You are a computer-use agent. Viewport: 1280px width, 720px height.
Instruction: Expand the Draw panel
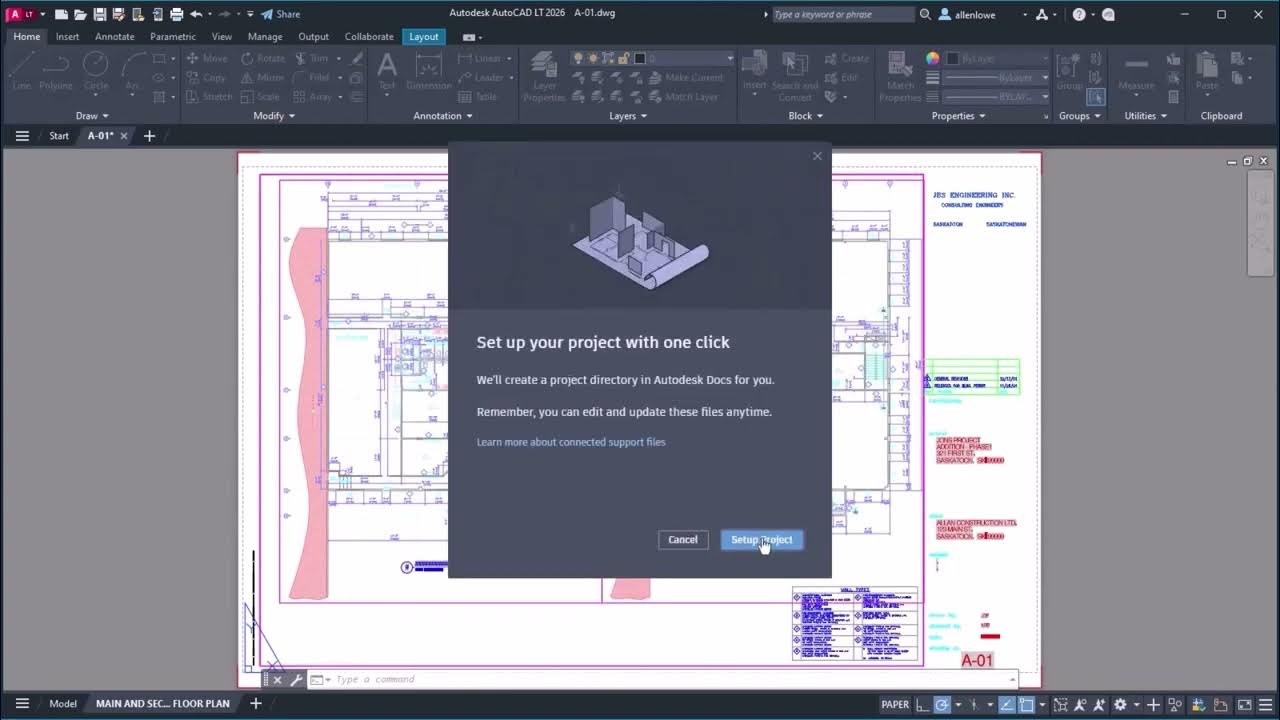[92, 115]
